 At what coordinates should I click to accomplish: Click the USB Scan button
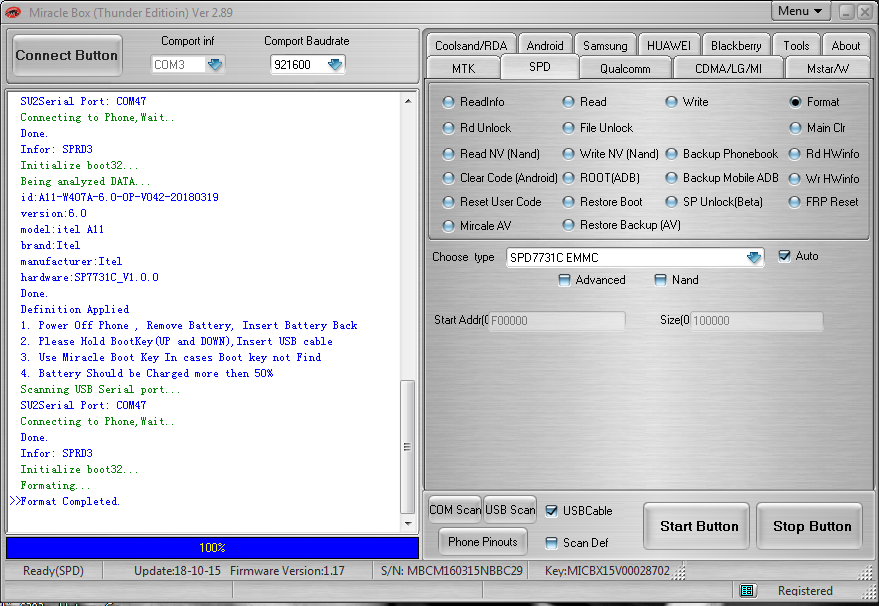[510, 510]
